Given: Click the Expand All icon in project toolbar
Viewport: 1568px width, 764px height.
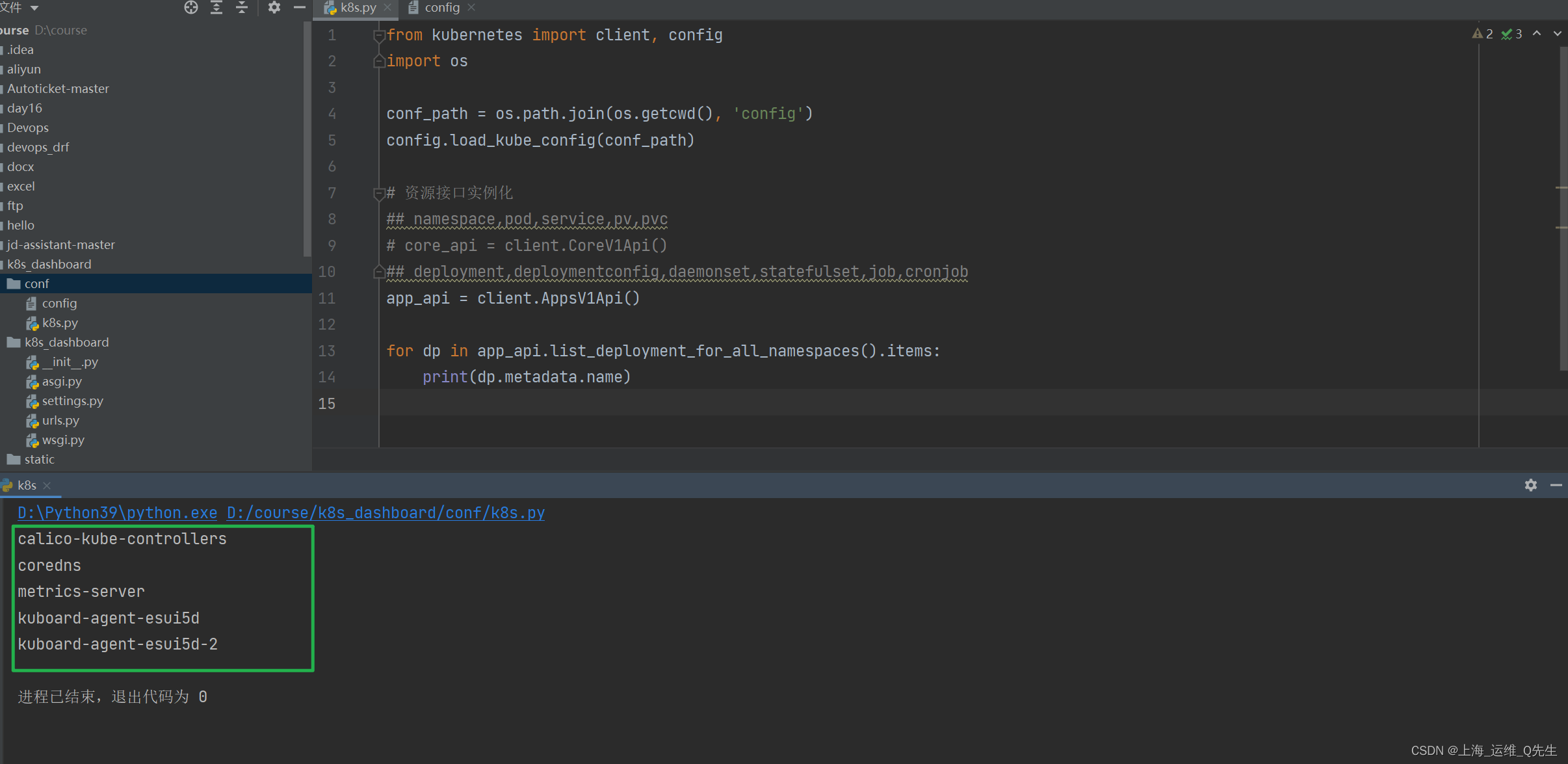Looking at the screenshot, I should 216,7.
